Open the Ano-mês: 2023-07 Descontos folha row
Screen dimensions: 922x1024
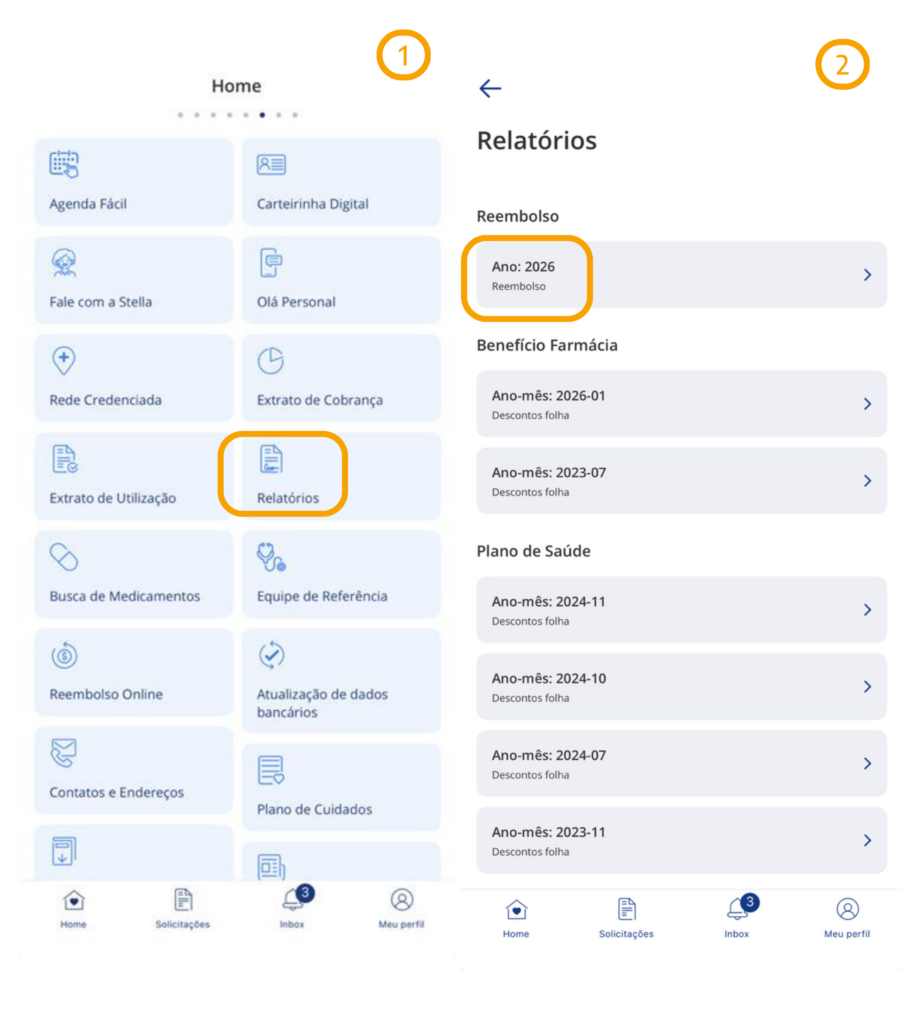[x=681, y=481]
